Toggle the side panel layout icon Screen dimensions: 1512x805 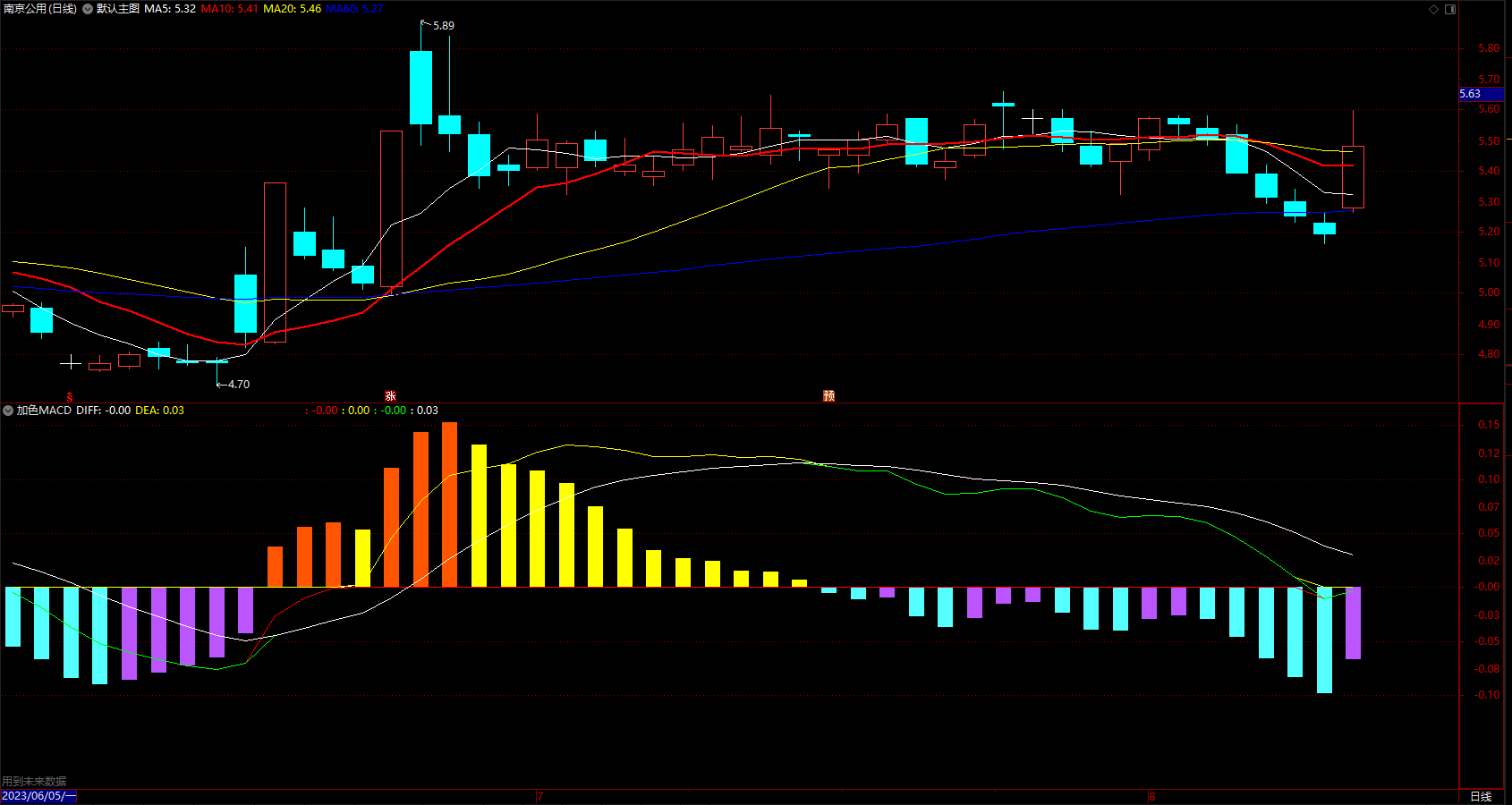coord(1450,9)
